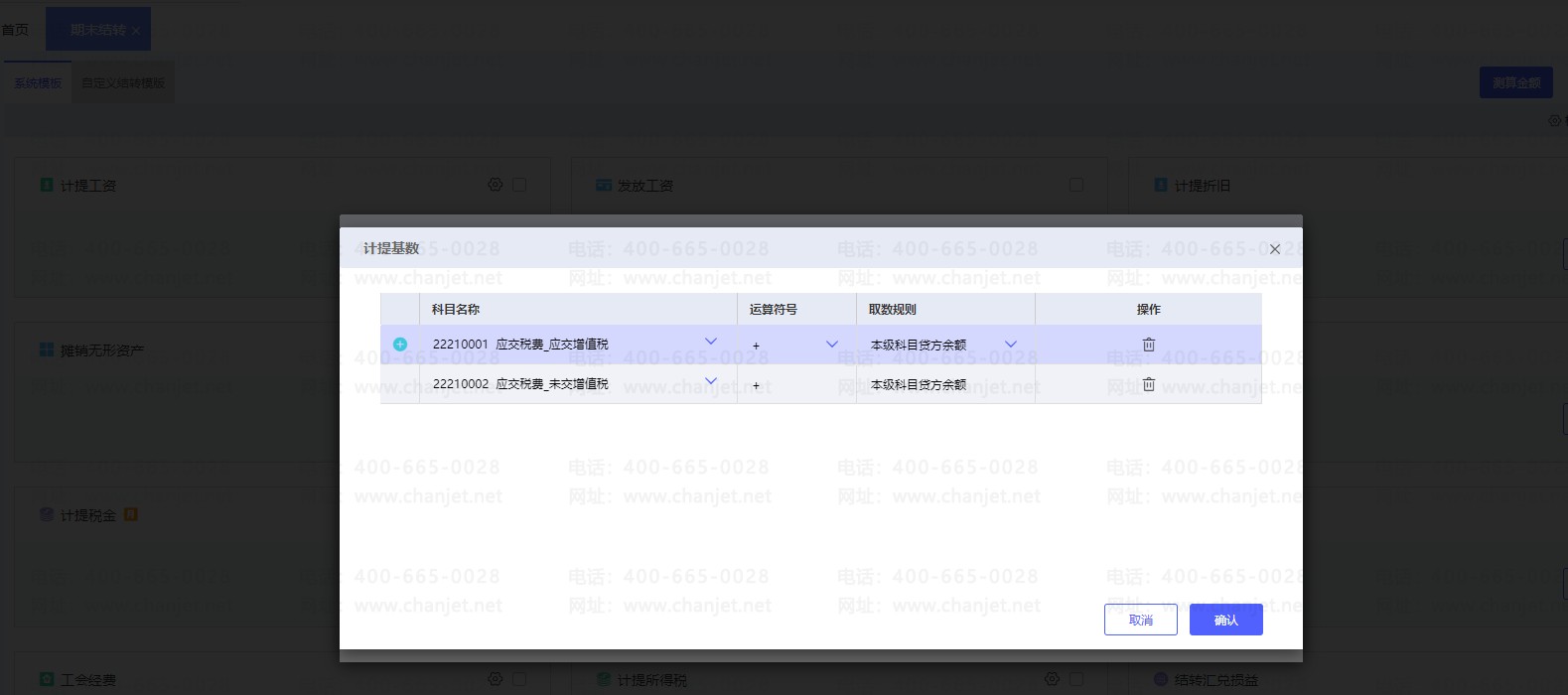Image resolution: width=1568 pixels, height=695 pixels.
Task: Click the 摊销无形资产 grid icon
Action: 46,349
